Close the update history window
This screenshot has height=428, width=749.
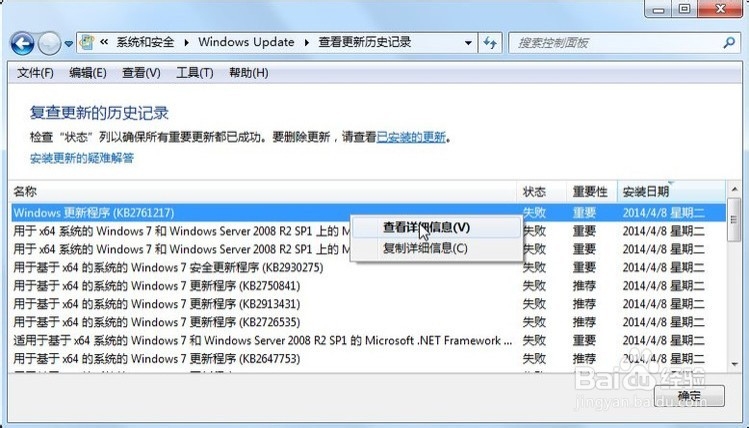pyautogui.click(x=721, y=9)
